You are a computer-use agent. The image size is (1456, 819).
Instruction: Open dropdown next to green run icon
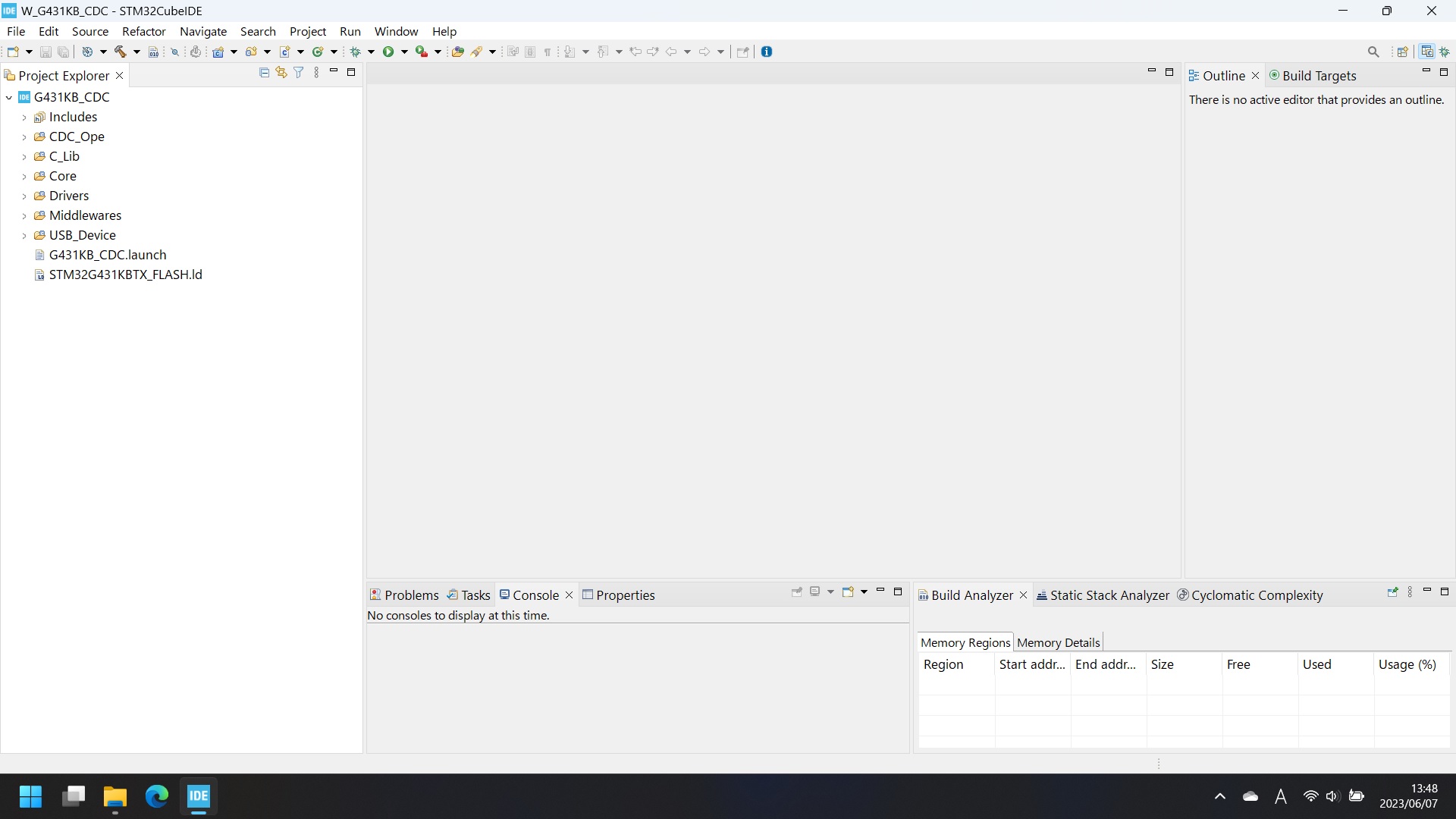point(405,52)
